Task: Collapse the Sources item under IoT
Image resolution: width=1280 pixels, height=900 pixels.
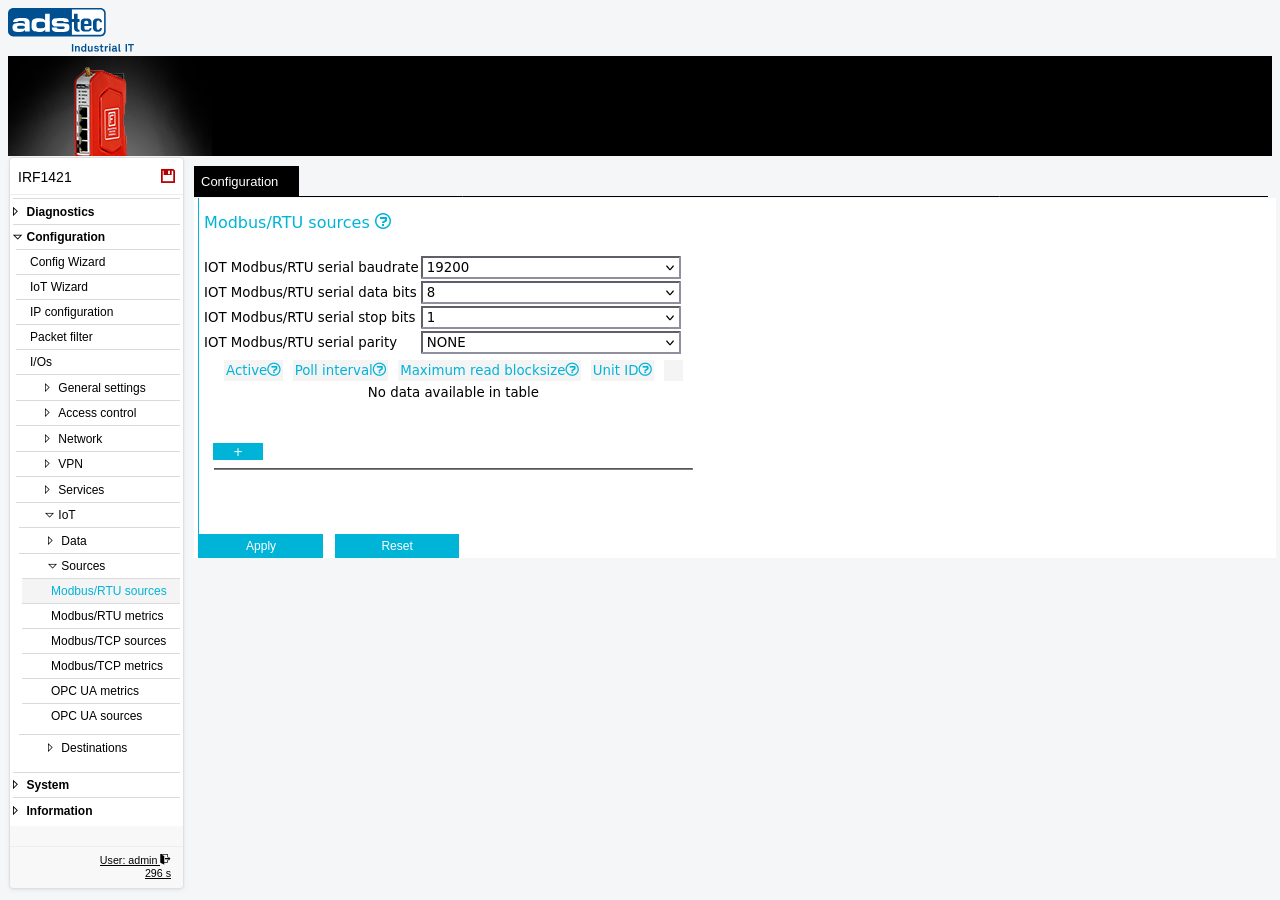Action: coord(52,566)
